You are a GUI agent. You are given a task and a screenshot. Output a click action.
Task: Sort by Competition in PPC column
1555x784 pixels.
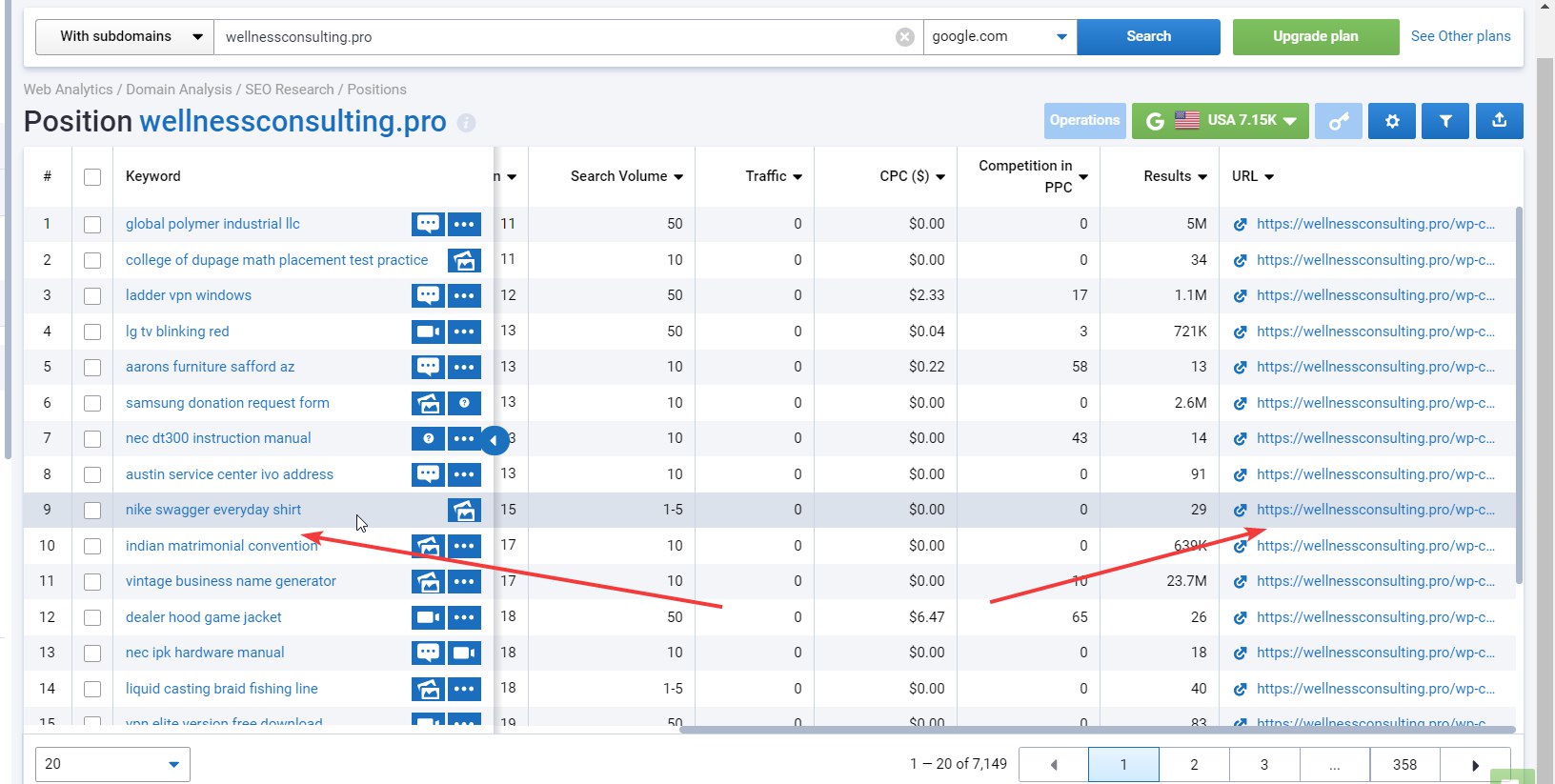pos(1033,176)
